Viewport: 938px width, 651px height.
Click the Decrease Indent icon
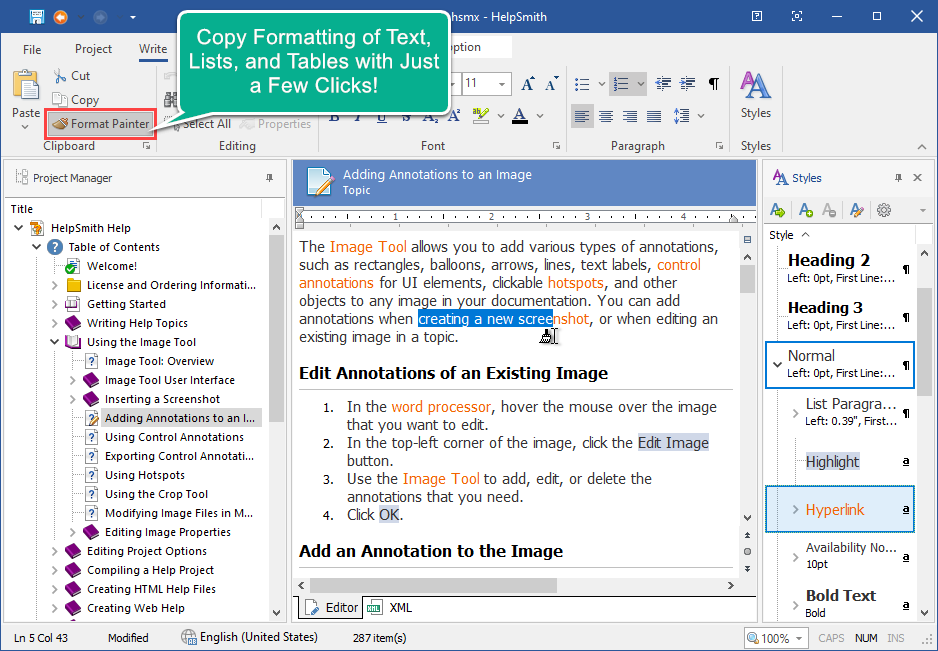pyautogui.click(x=663, y=84)
